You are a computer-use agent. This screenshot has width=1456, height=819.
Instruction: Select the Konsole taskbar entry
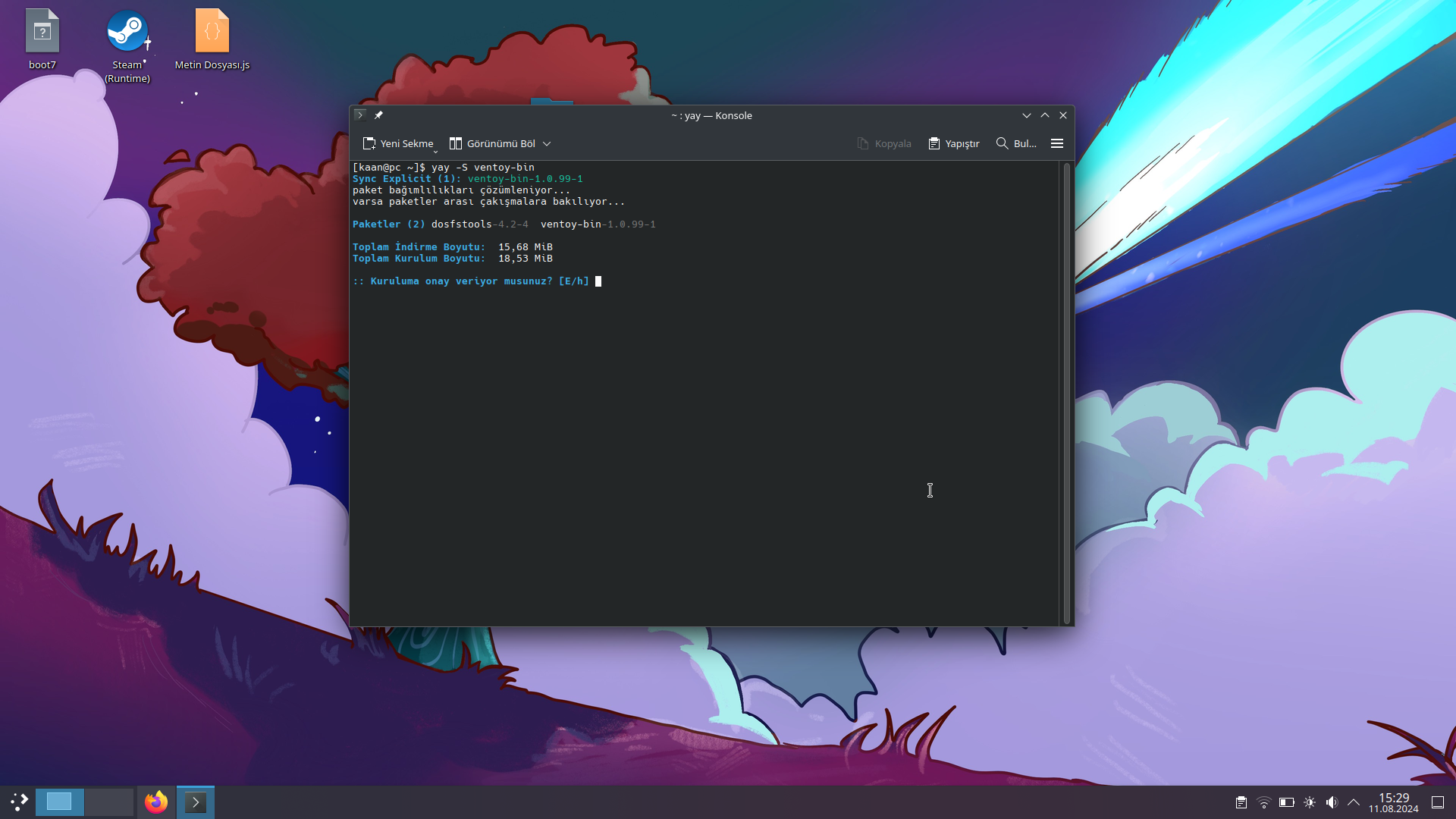point(196,802)
